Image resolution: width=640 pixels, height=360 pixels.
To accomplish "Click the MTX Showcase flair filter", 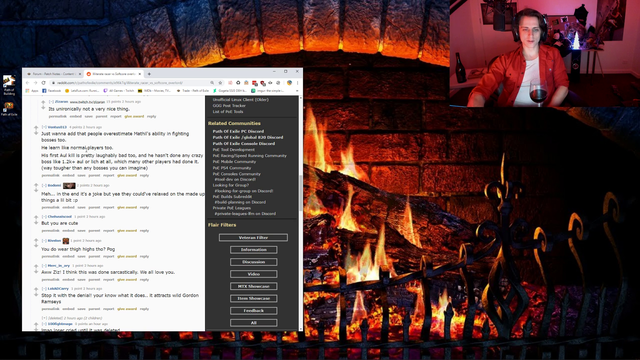I will [253, 286].
